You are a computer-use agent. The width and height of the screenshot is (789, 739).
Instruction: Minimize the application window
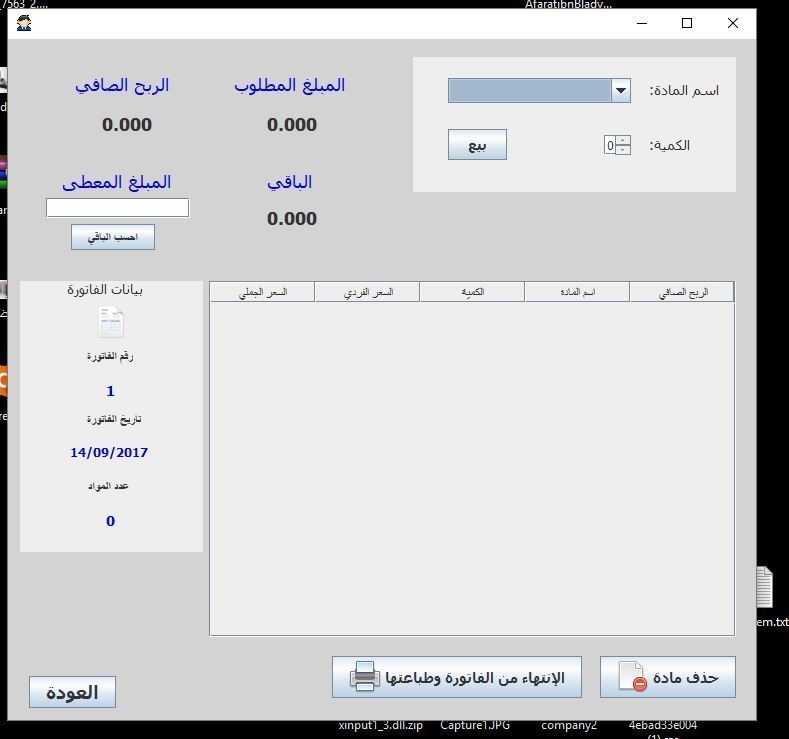(642, 23)
